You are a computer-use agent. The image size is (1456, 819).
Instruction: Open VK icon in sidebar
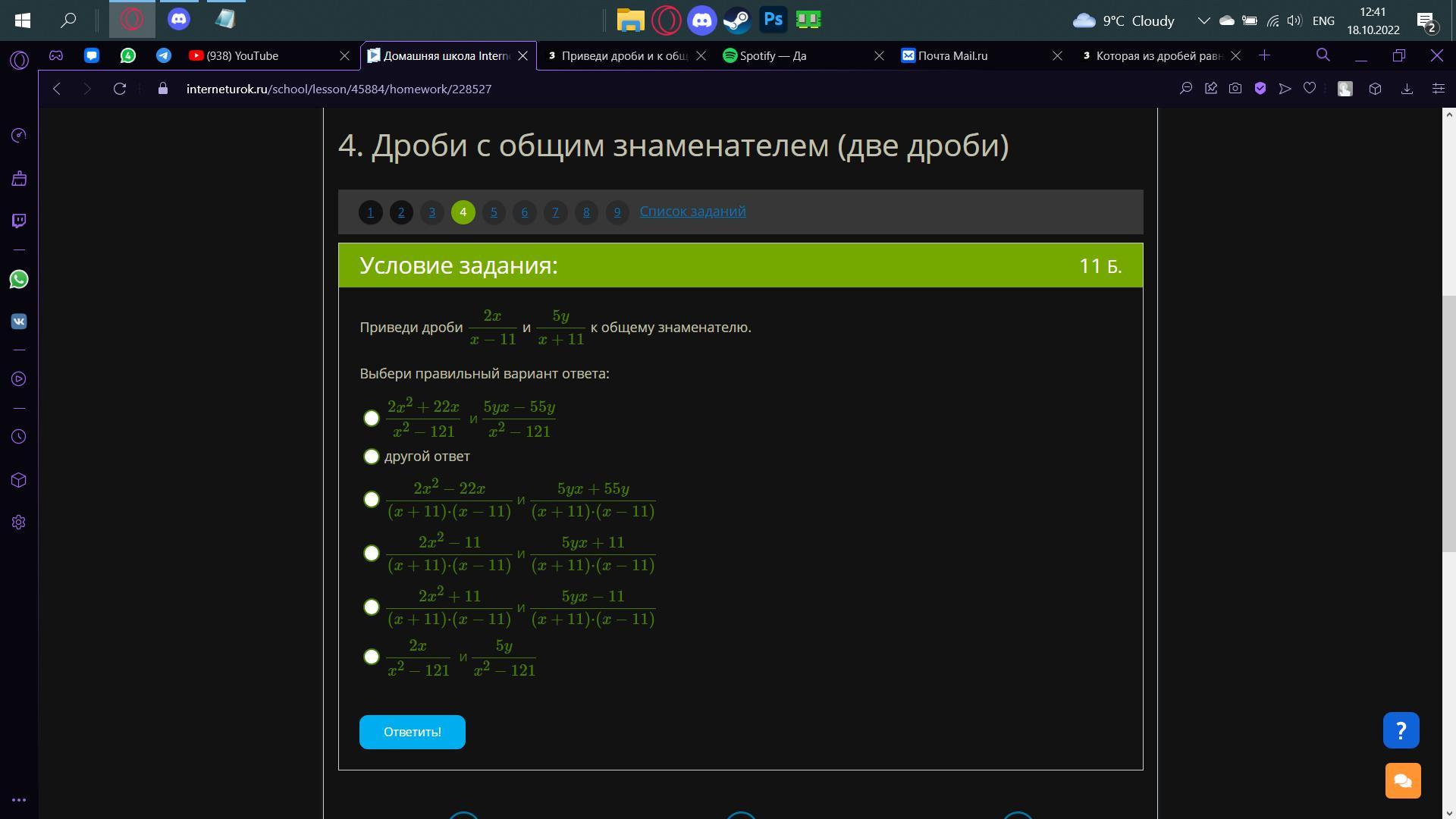point(19,322)
